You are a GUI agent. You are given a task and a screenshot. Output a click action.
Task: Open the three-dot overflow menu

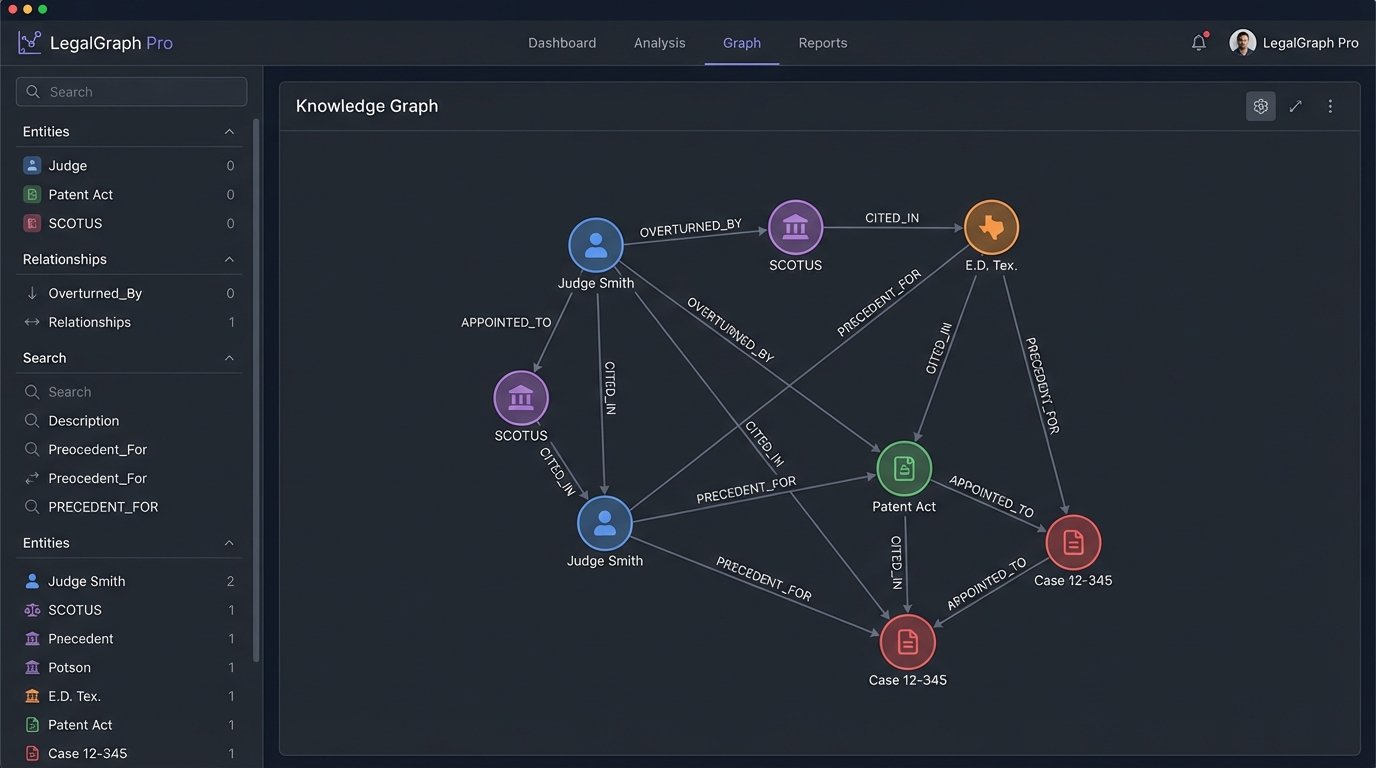(x=1330, y=106)
